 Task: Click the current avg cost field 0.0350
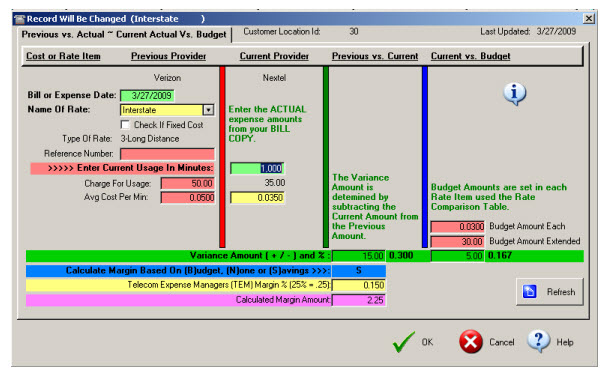[x=257, y=198]
